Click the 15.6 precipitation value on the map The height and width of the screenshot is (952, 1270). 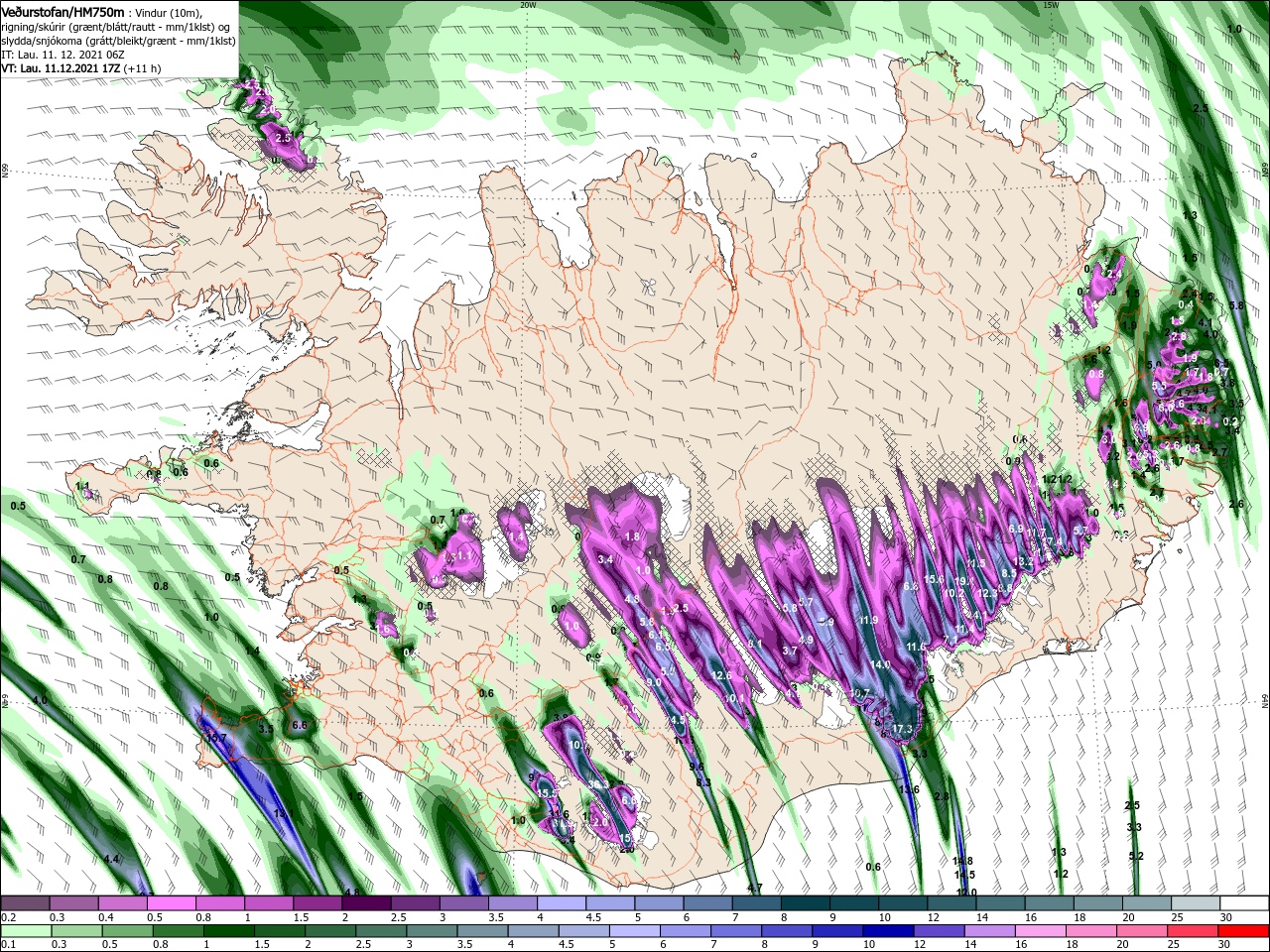(x=934, y=580)
